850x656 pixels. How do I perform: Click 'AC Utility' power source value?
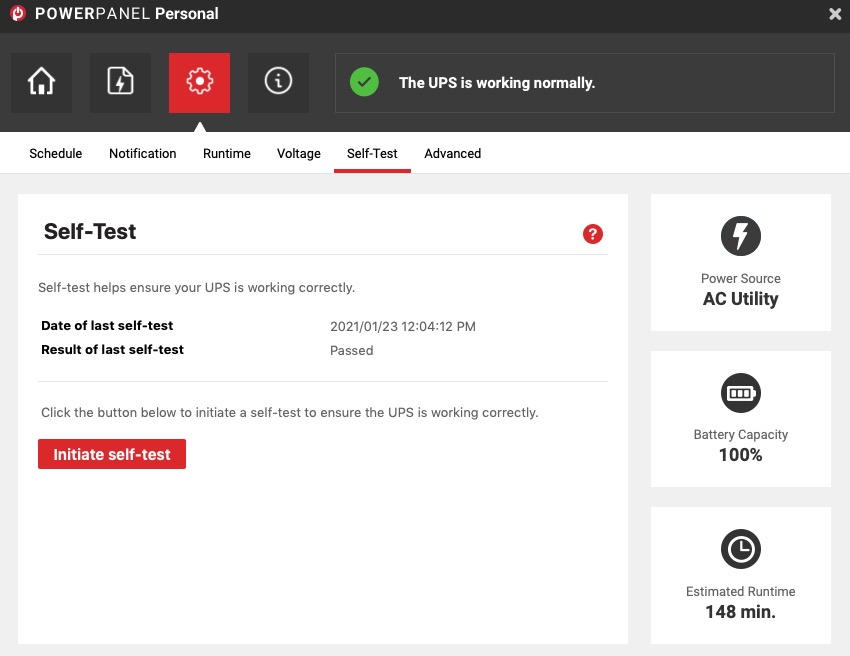[740, 299]
